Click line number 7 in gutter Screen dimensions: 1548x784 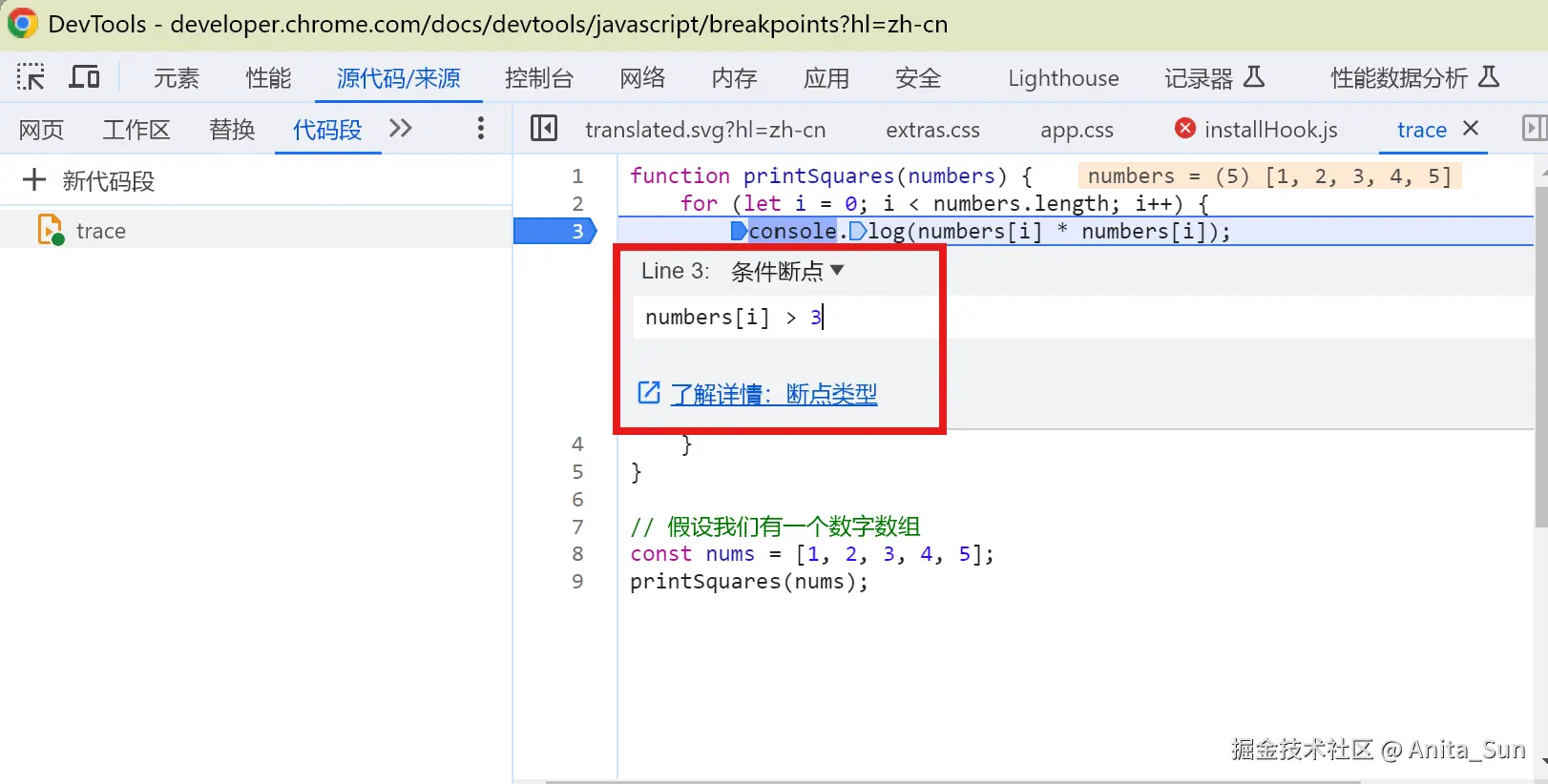(x=576, y=527)
